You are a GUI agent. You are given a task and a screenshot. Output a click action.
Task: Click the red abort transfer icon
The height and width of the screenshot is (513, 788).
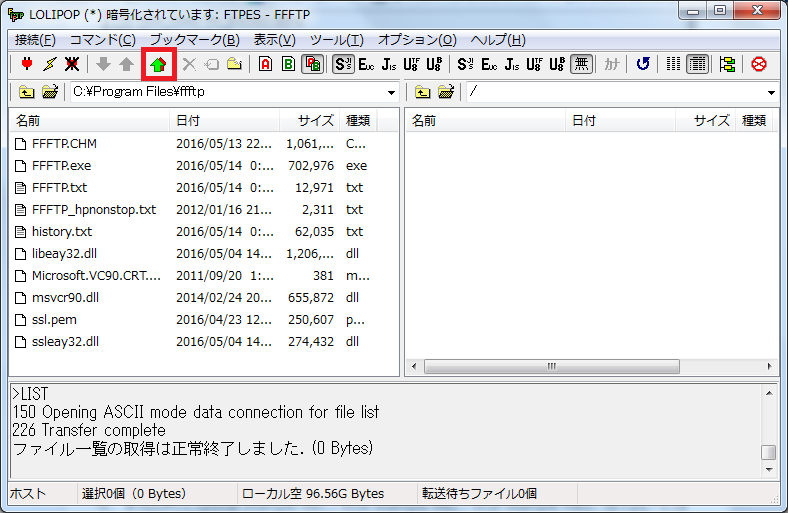pos(759,65)
